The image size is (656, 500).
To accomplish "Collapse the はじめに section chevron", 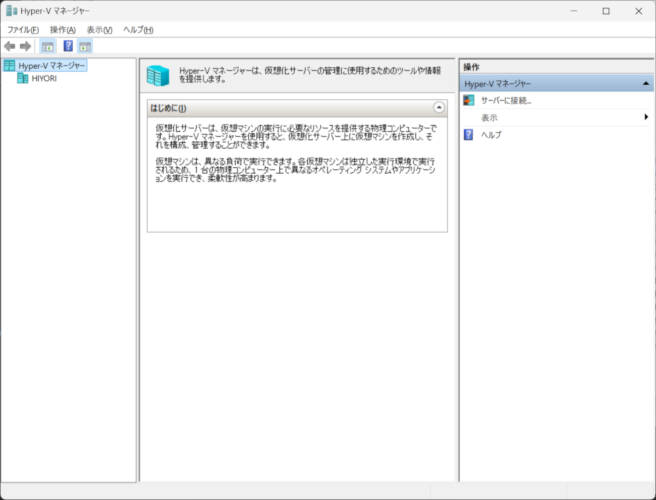I will [x=438, y=107].
